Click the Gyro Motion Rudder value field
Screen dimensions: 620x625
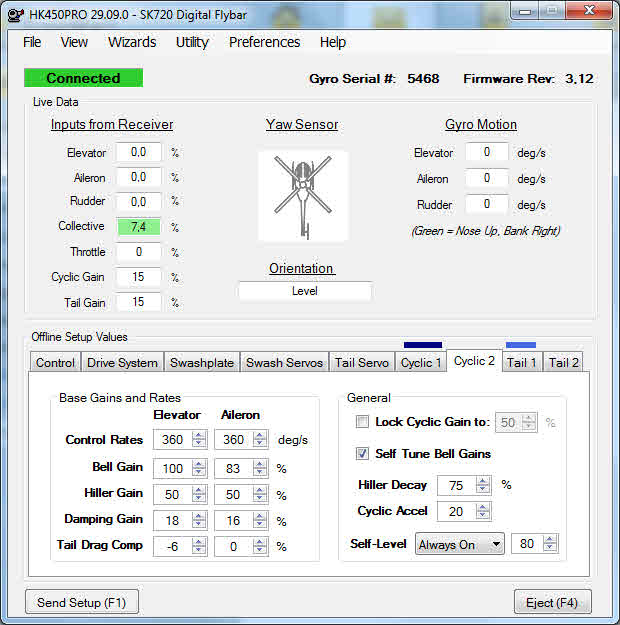tap(487, 204)
